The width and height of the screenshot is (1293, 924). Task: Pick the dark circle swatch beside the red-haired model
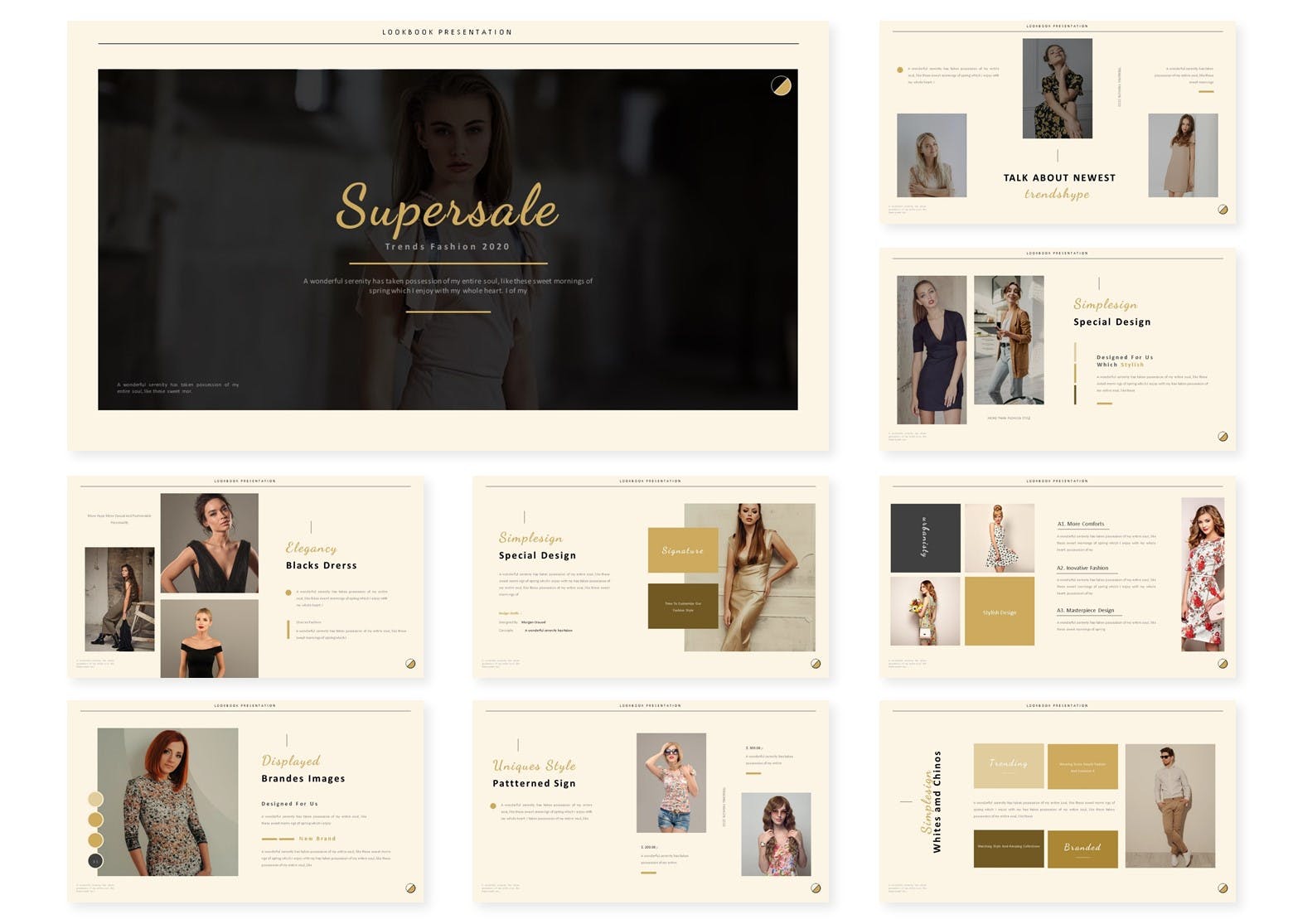pos(95,861)
